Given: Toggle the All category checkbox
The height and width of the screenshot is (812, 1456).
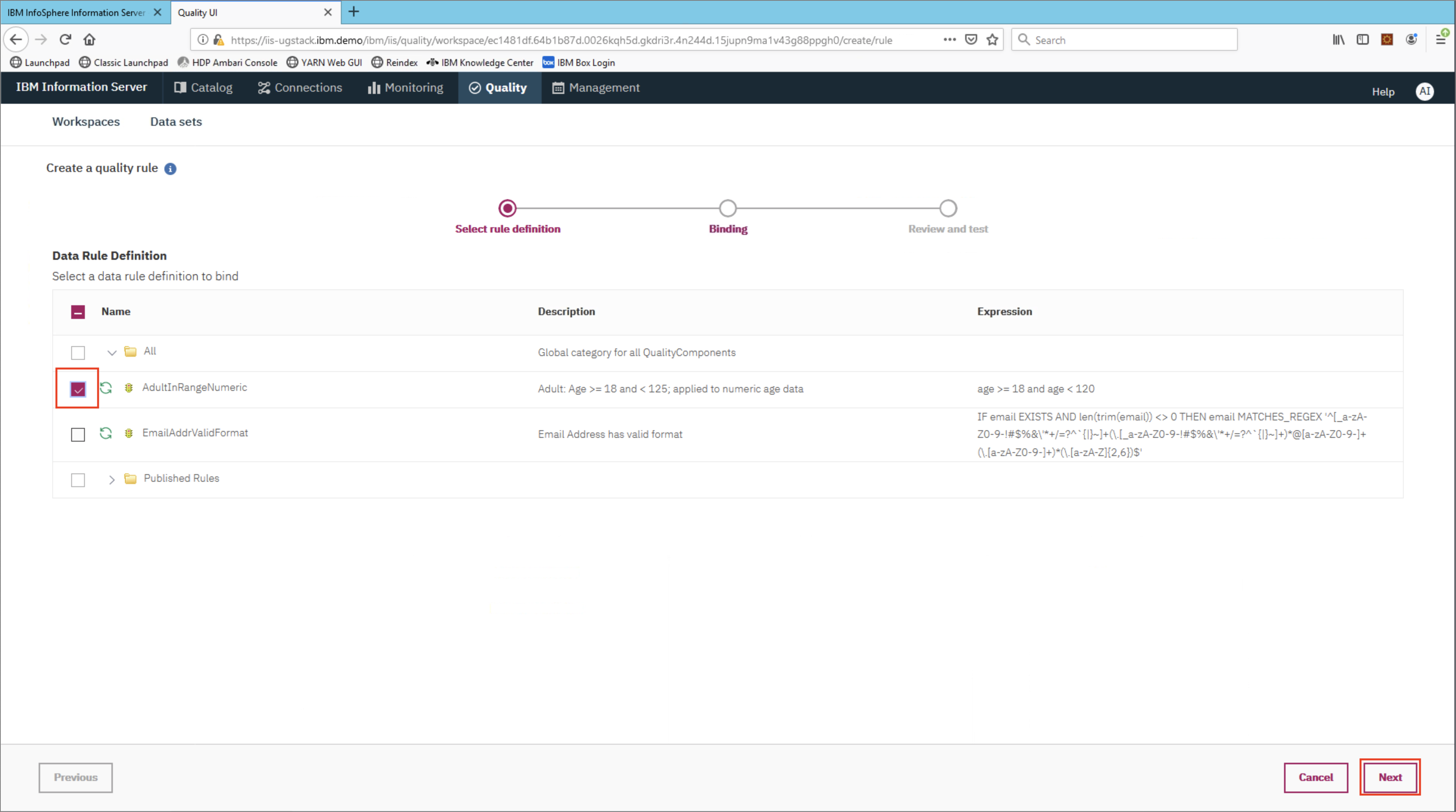Looking at the screenshot, I should pyautogui.click(x=78, y=352).
